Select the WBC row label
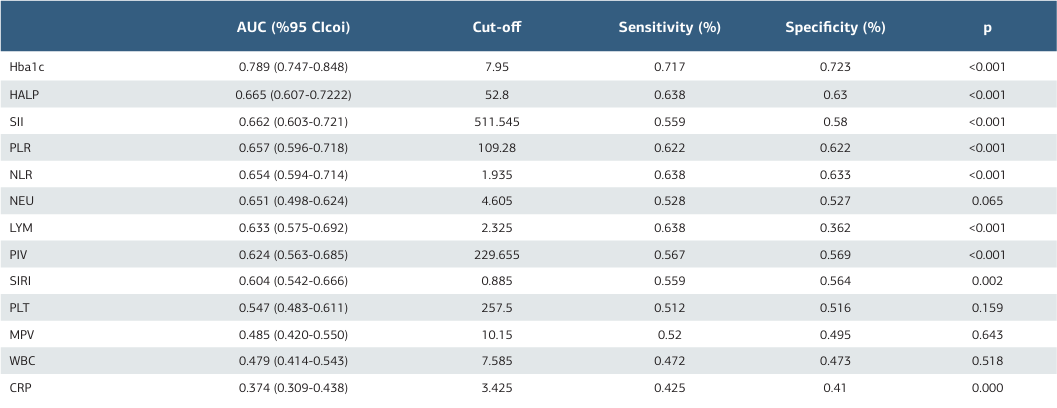 (22, 361)
